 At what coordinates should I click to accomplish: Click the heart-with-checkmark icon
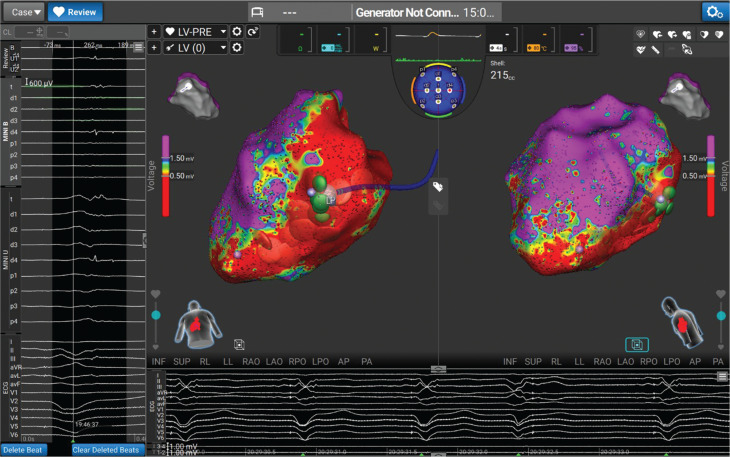(x=641, y=49)
